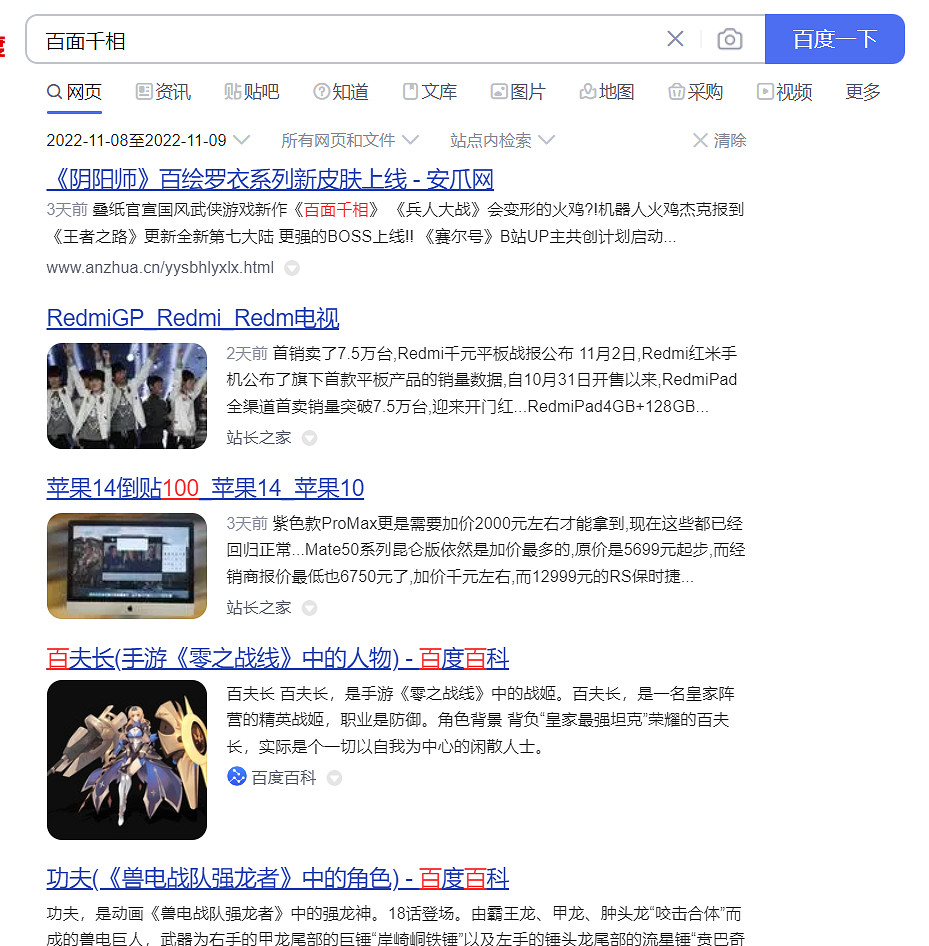Click the X icon to clear the search box

pyautogui.click(x=675, y=38)
